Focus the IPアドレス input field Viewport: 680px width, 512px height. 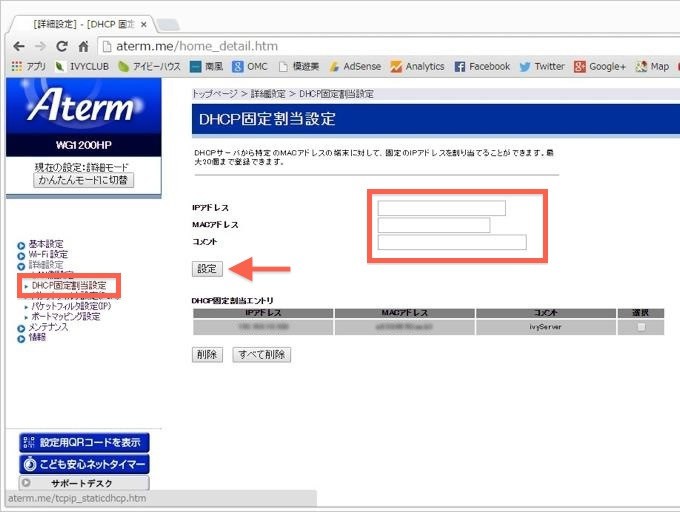click(441, 208)
